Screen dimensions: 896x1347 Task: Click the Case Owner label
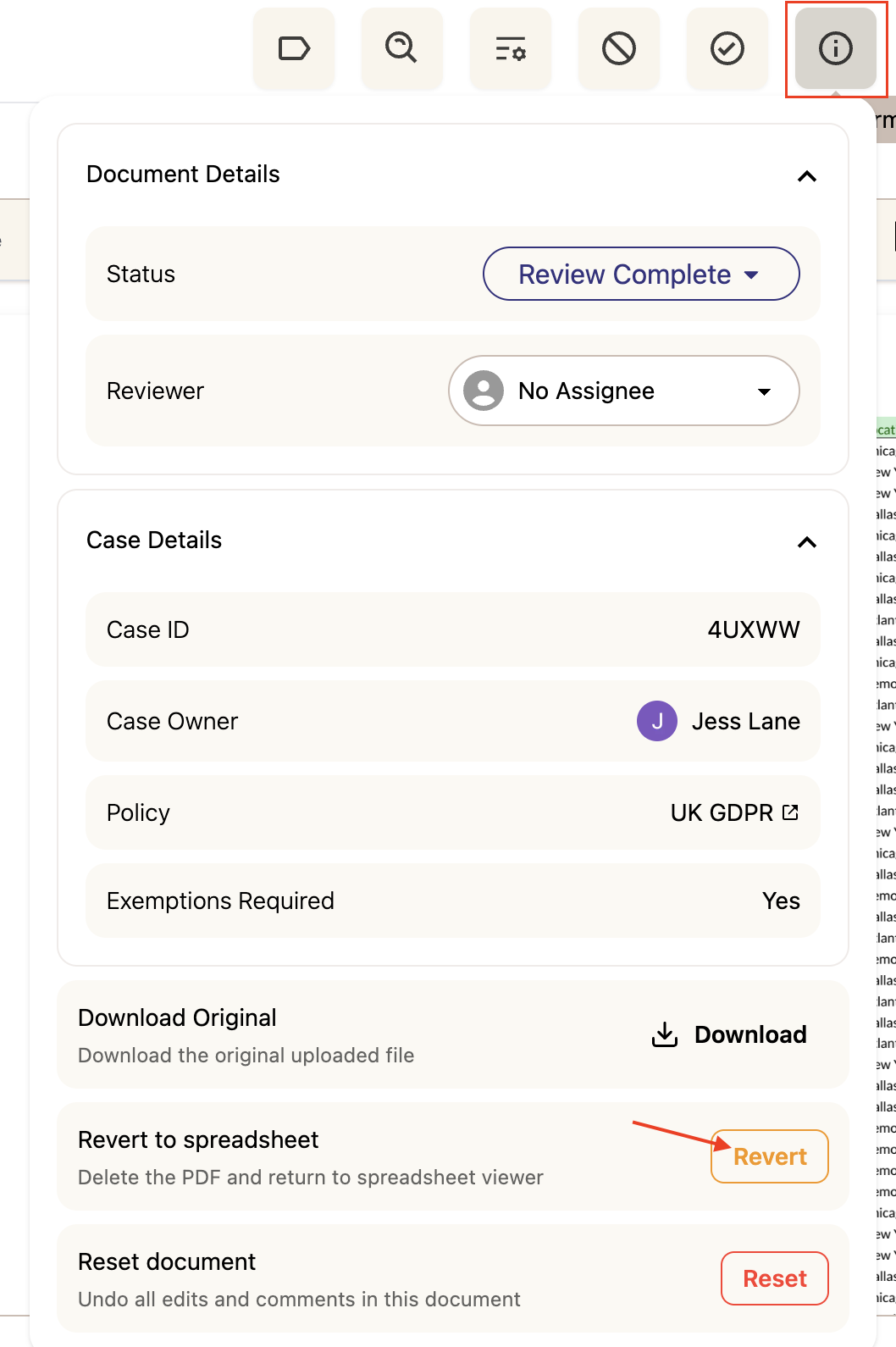[x=172, y=722]
